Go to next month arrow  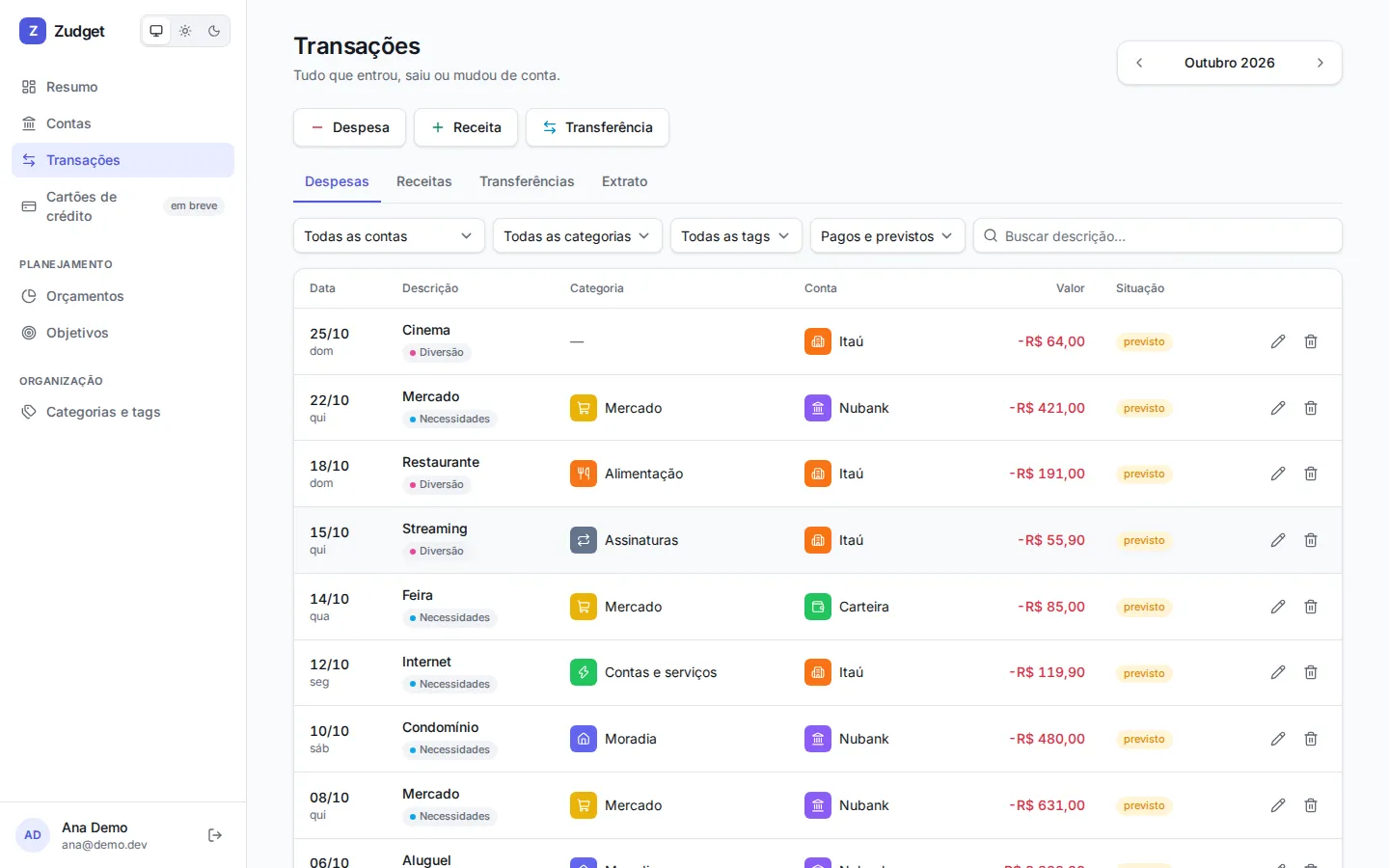click(x=1321, y=63)
